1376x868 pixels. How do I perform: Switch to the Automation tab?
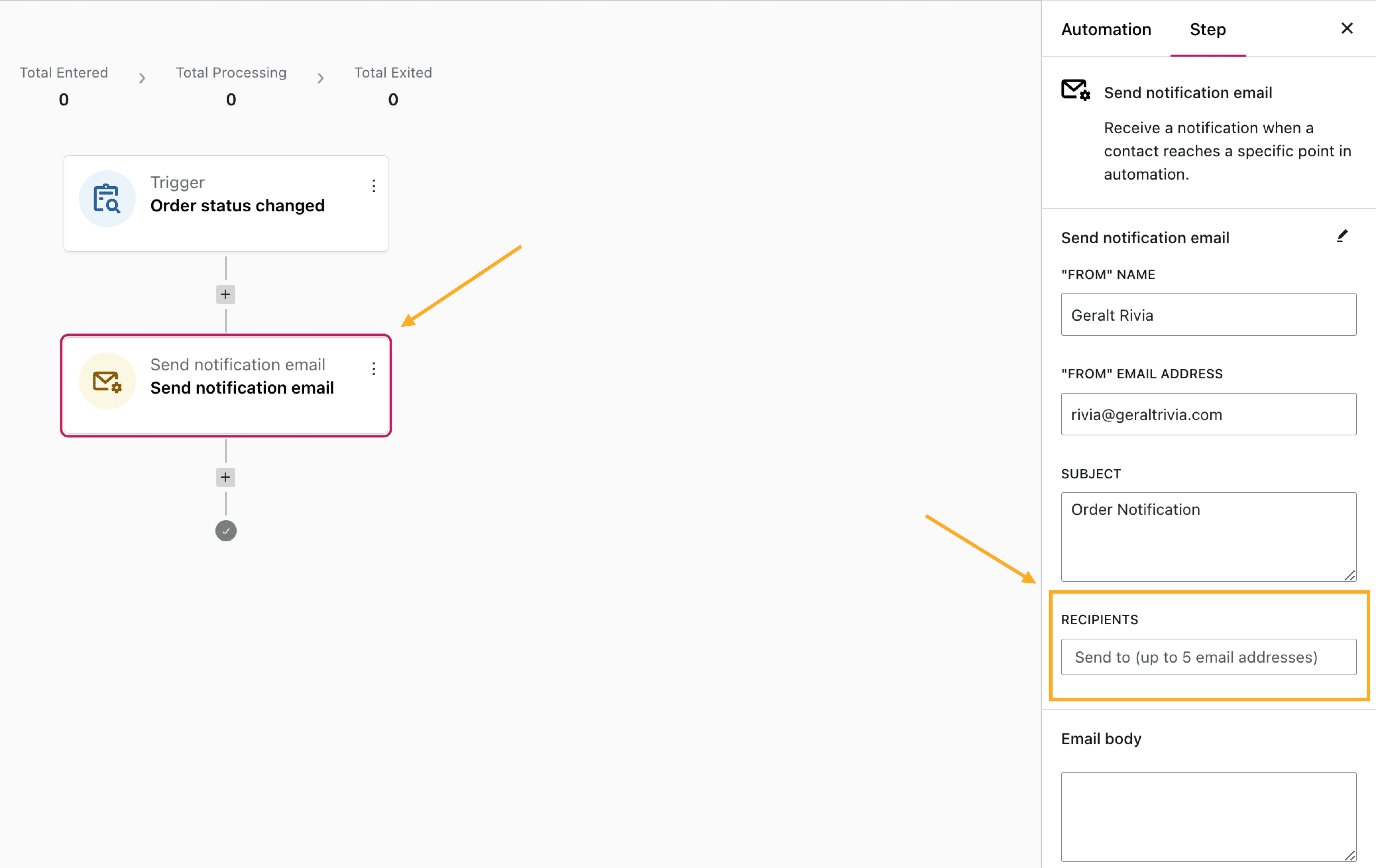[x=1106, y=30]
